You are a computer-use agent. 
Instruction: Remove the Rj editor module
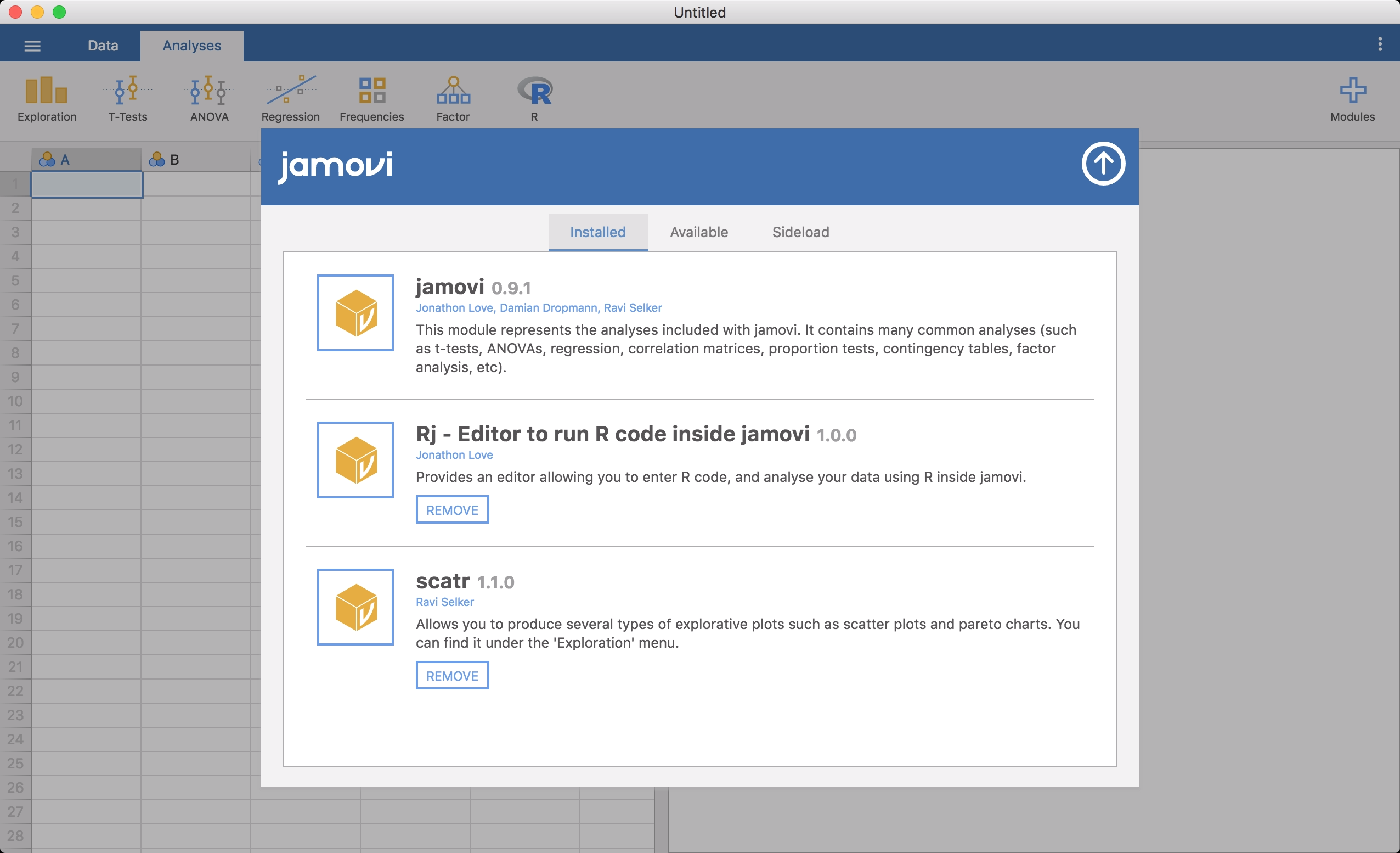[452, 510]
